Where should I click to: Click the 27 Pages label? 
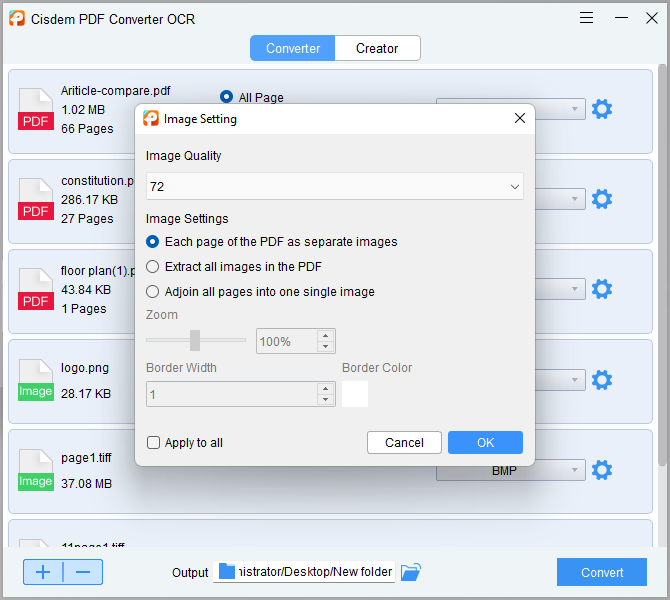[87, 219]
